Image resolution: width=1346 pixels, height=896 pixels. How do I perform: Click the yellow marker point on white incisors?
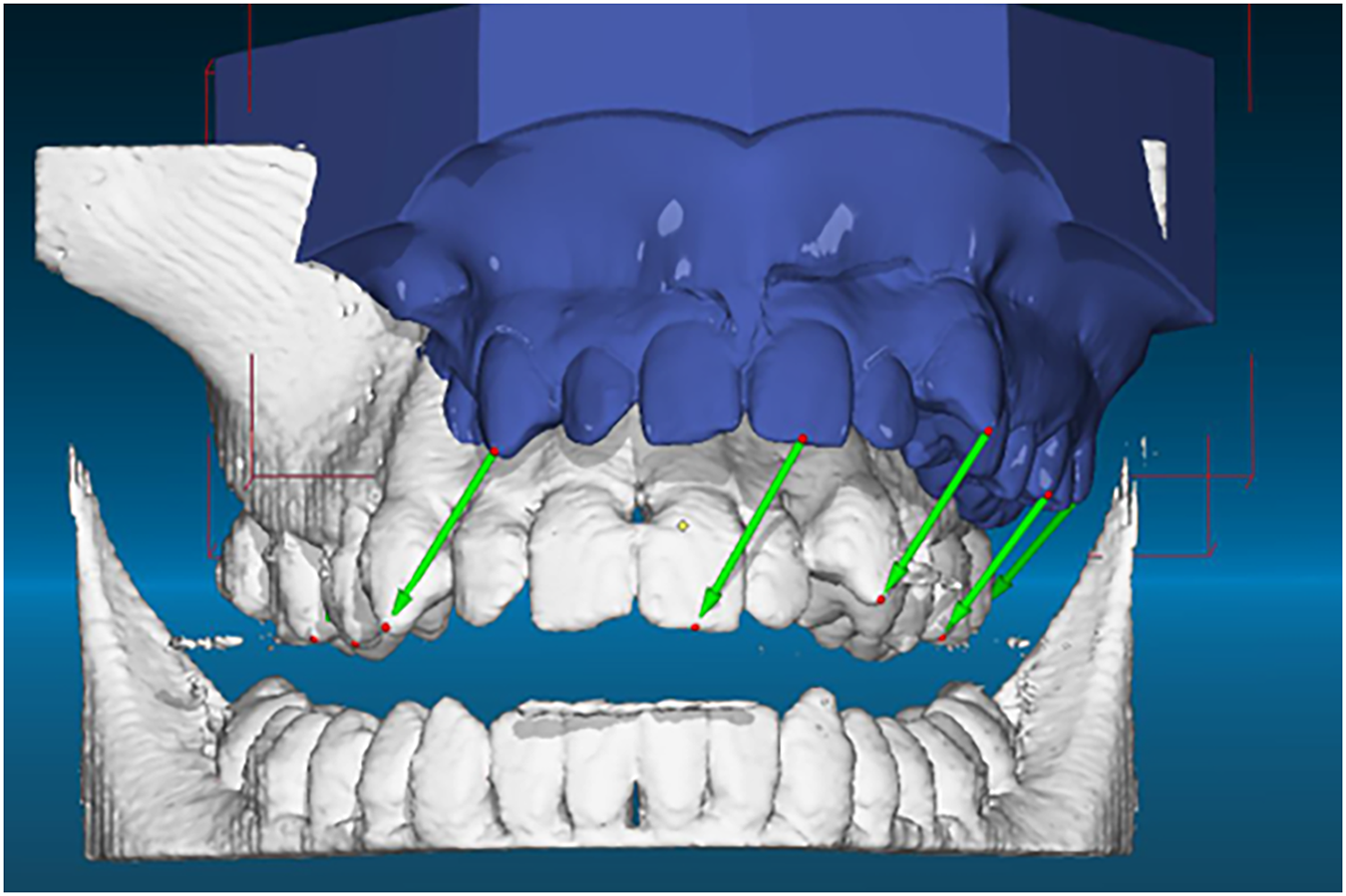pyautogui.click(x=683, y=523)
